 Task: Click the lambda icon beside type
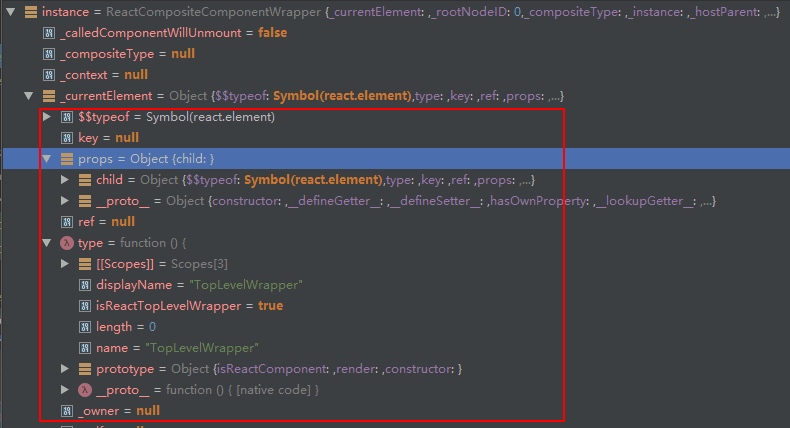coord(66,243)
